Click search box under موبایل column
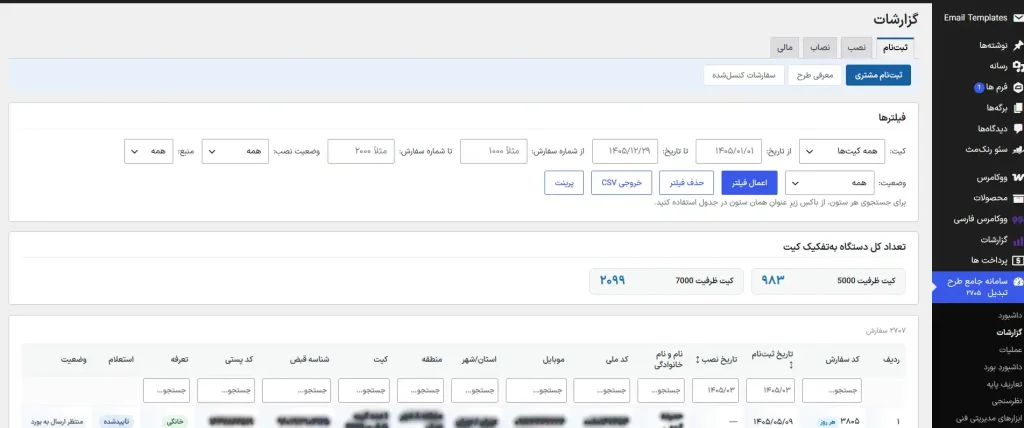The height and width of the screenshot is (428, 1024). click(536, 390)
